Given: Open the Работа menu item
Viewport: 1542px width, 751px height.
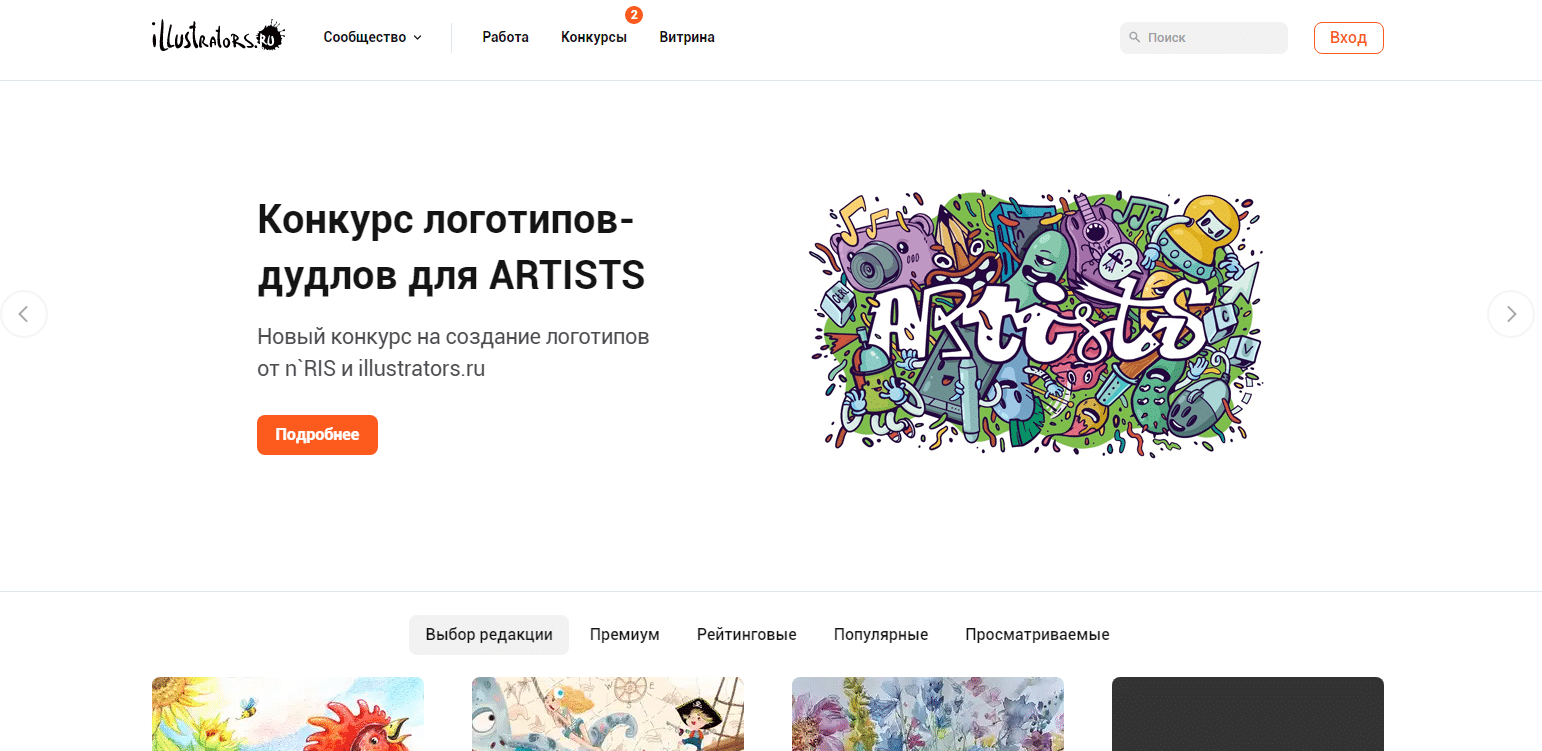Looking at the screenshot, I should tap(505, 37).
